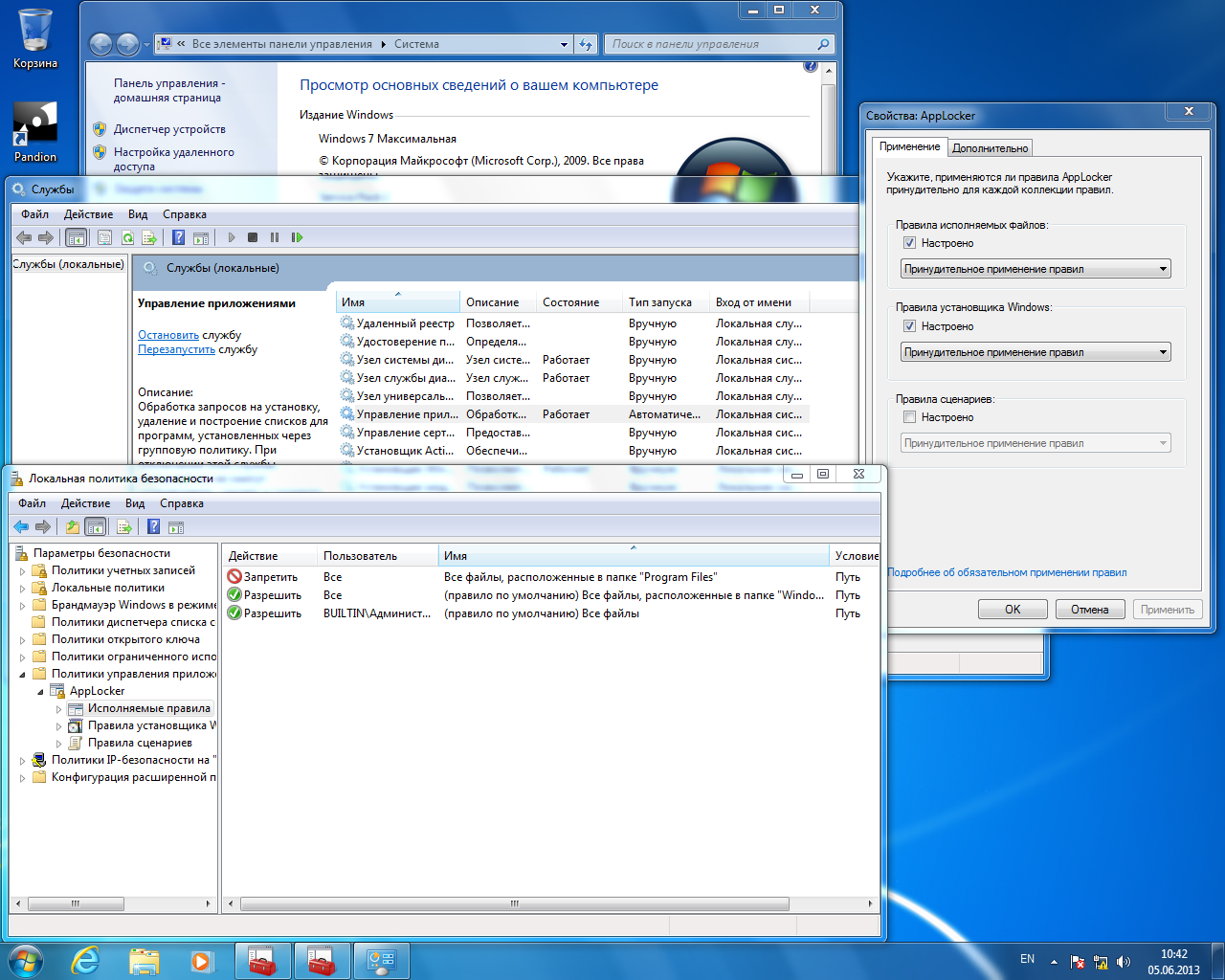Image resolution: width=1225 pixels, height=980 pixels.
Task: Click the blue back arrow in Local Security Policy
Action: [x=21, y=526]
